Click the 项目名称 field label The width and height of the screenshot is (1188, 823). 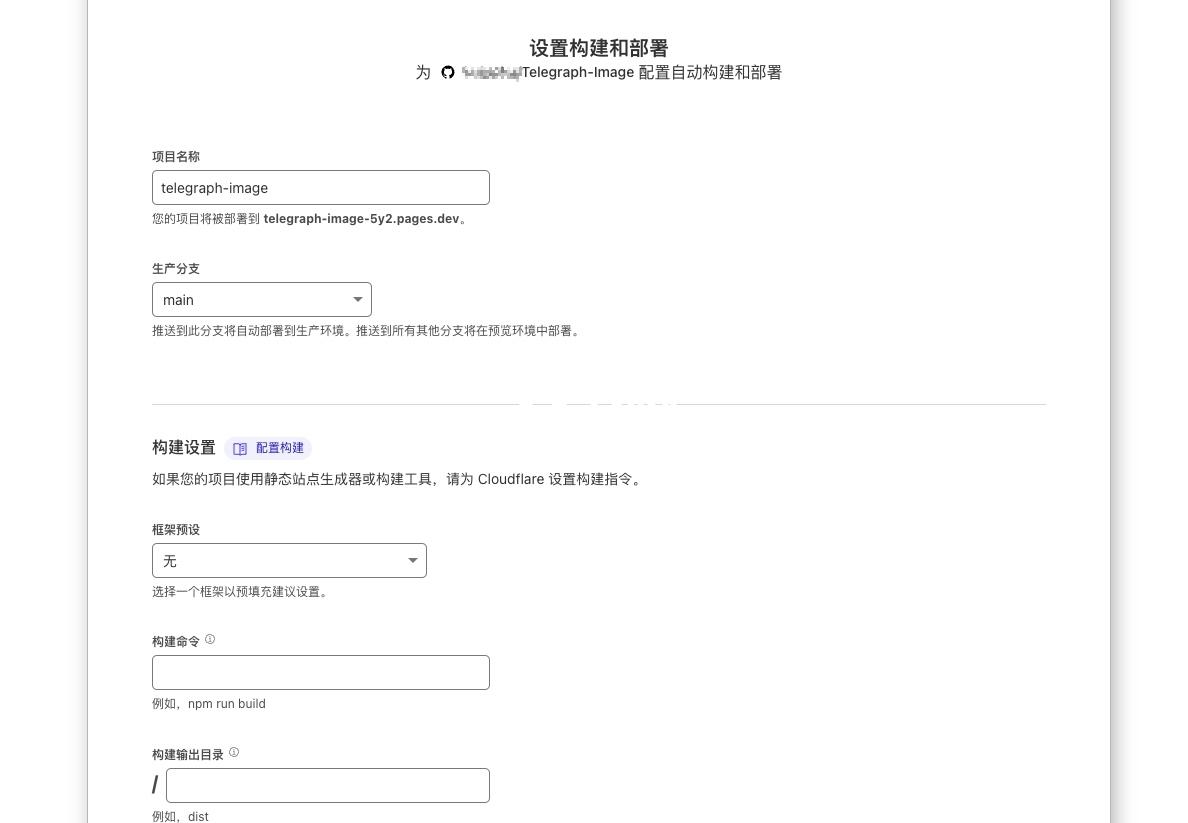(x=176, y=157)
